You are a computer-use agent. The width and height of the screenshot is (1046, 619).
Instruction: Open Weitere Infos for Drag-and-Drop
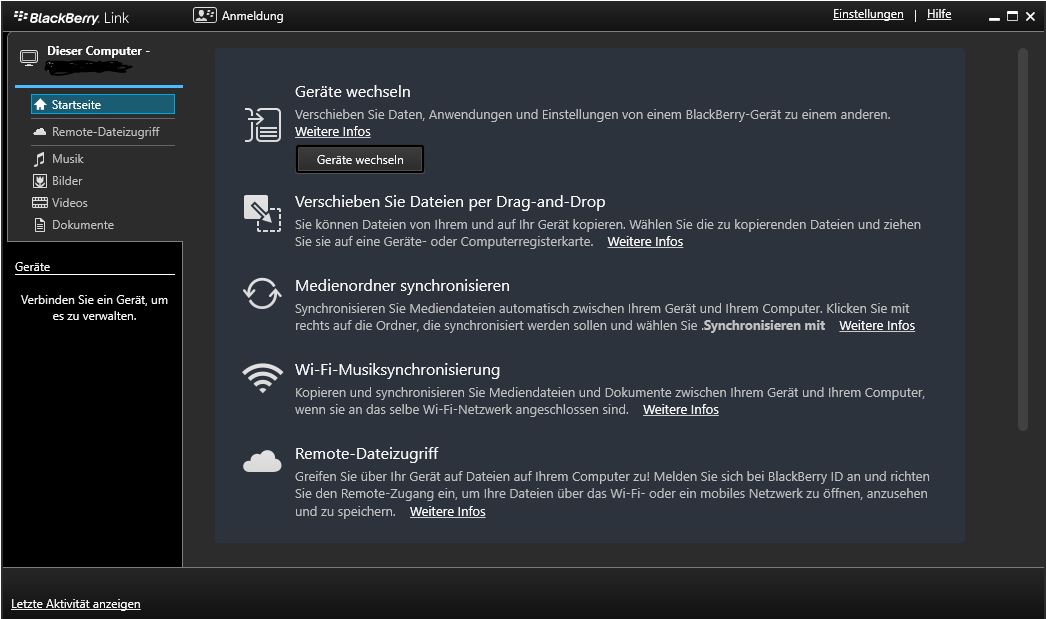click(645, 242)
